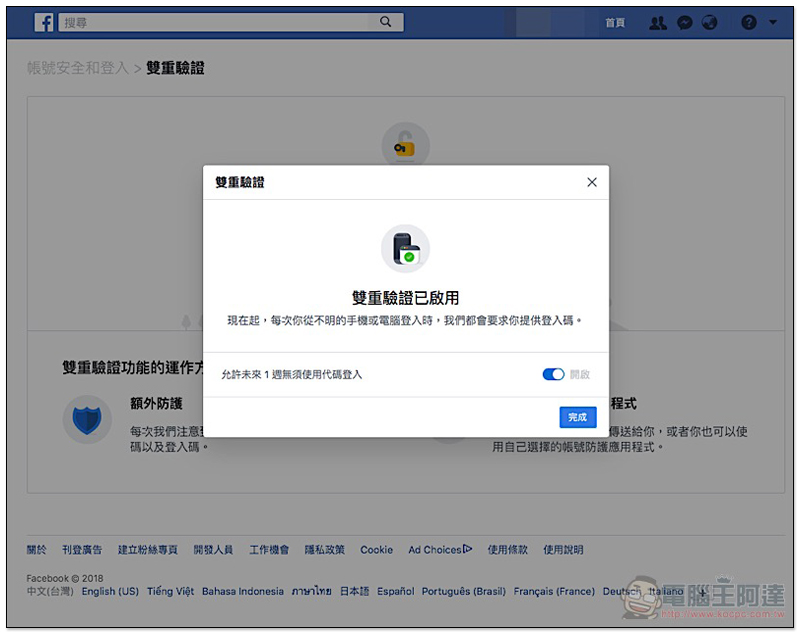
Task: Open the friend requests icon
Action: (x=657, y=22)
